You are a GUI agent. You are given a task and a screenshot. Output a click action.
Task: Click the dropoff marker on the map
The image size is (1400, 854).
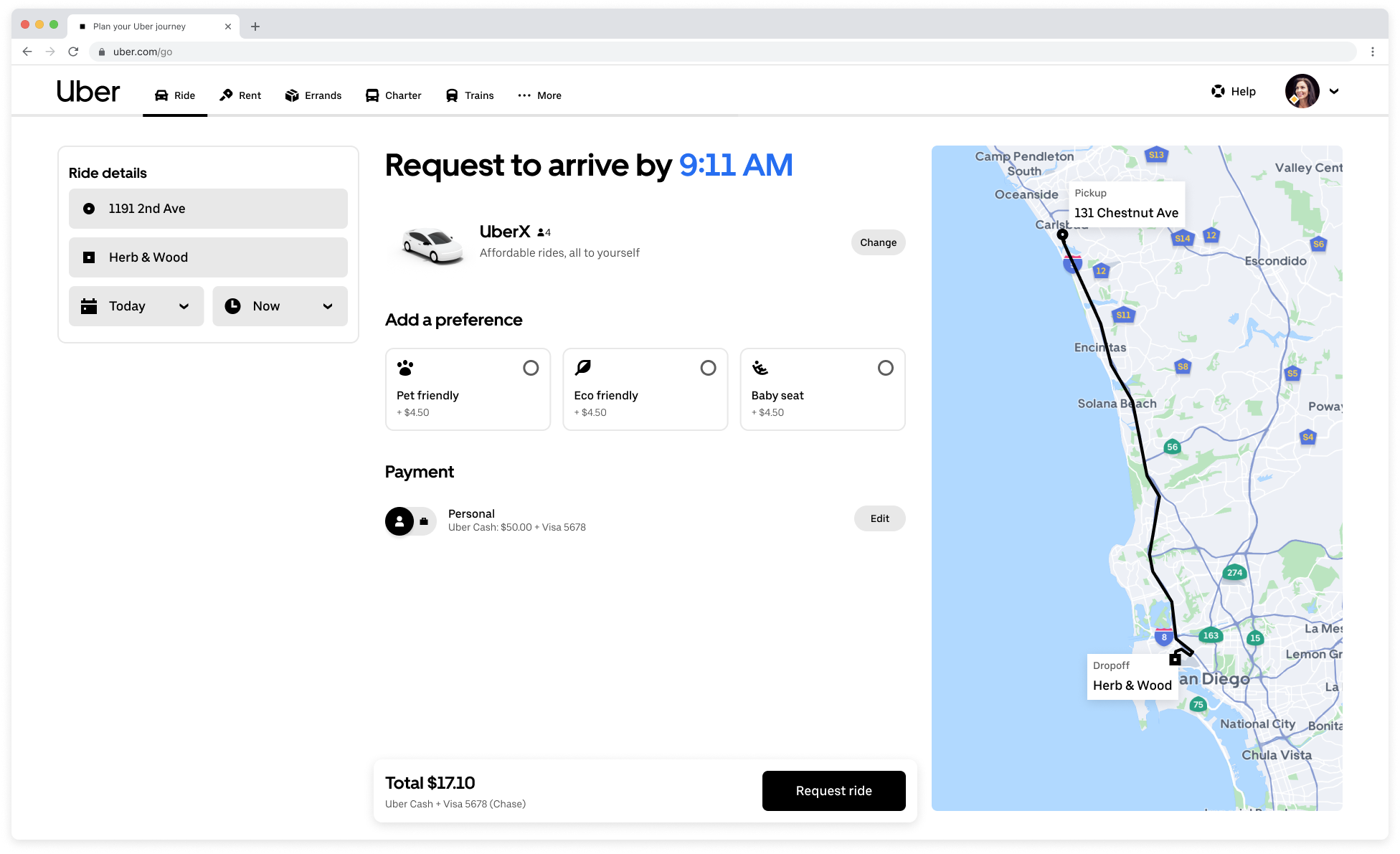[x=1175, y=659]
